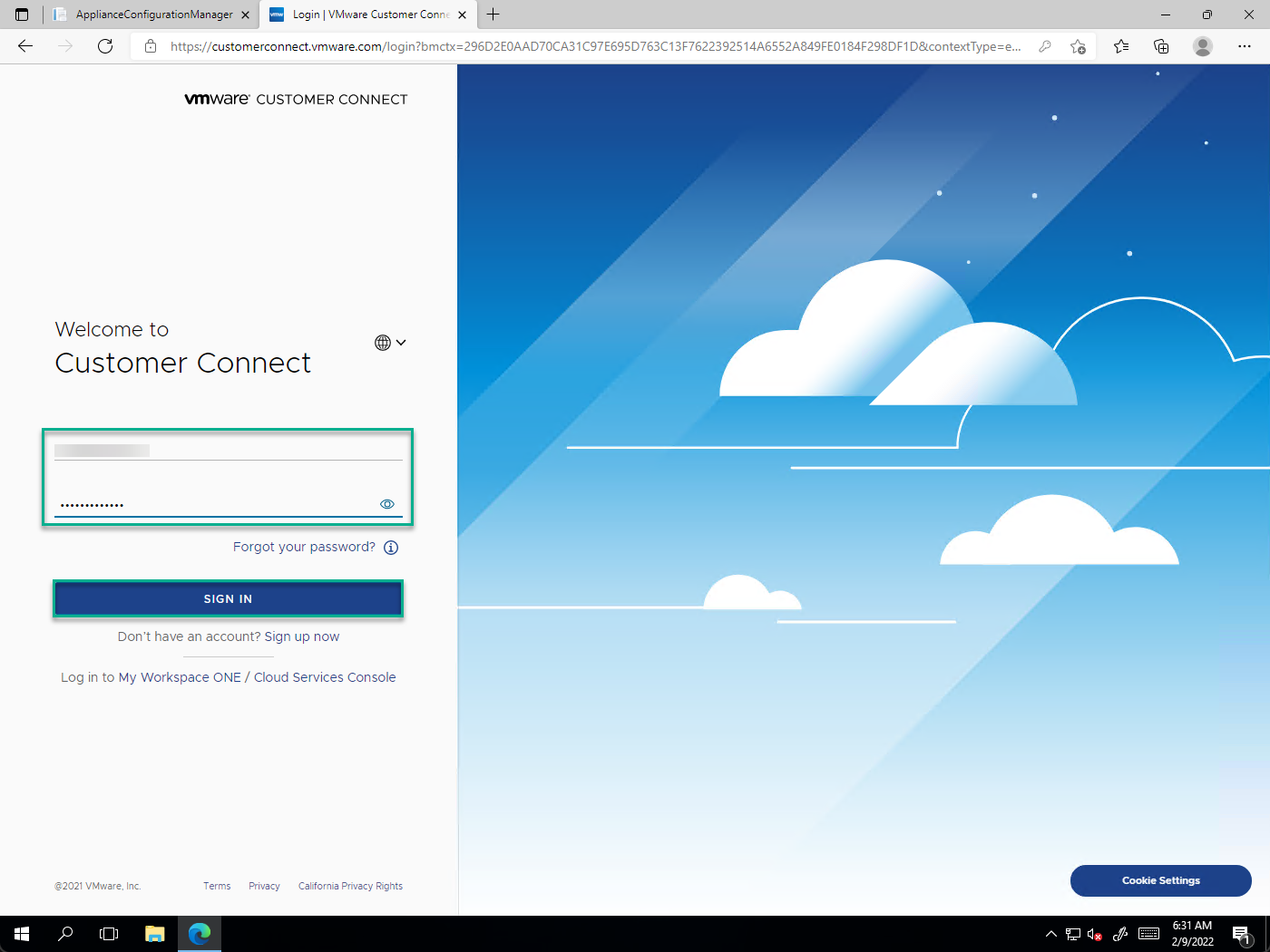Image resolution: width=1270 pixels, height=952 pixels.
Task: Open Task View on taskbar
Action: pyautogui.click(x=109, y=934)
